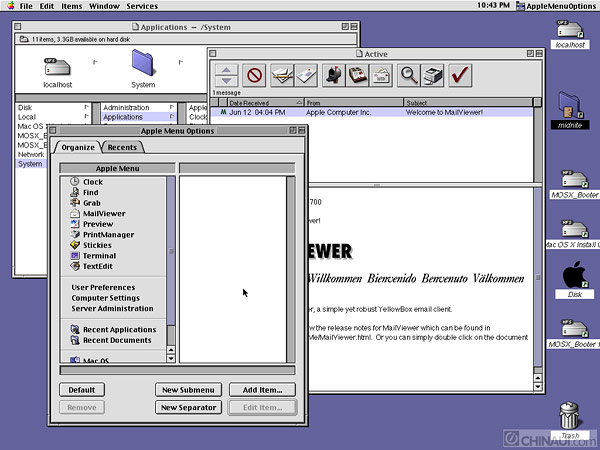The image size is (600, 450).
Task: Select Stickies in the Apple Menu list
Action: [x=97, y=245]
